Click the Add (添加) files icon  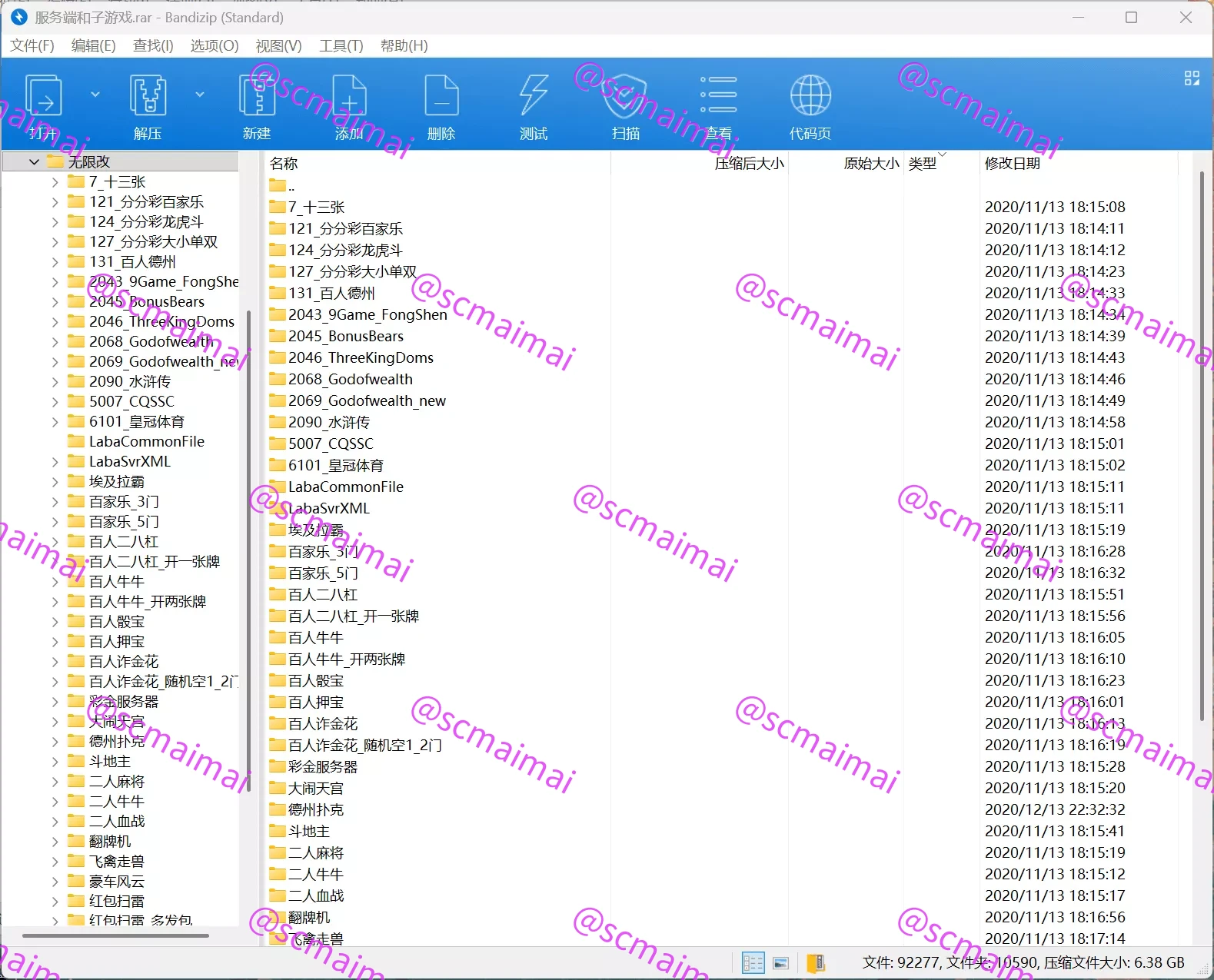click(349, 97)
